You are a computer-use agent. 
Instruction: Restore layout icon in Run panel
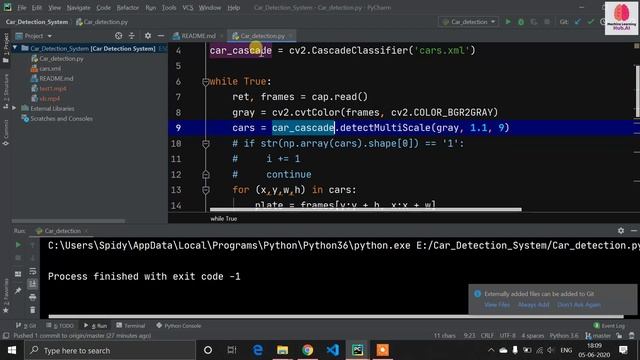point(18,274)
